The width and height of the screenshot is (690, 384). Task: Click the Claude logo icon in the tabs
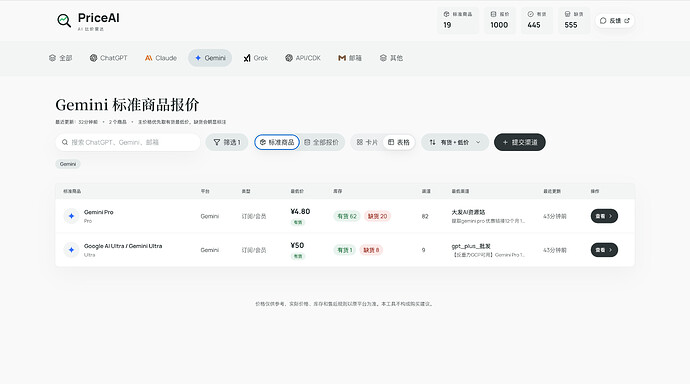tap(149, 58)
